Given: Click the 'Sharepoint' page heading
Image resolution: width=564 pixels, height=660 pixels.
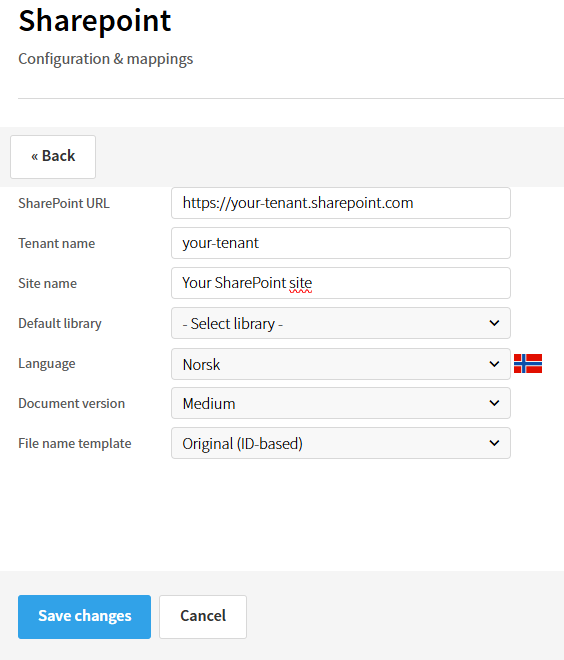Looking at the screenshot, I should click(x=95, y=21).
